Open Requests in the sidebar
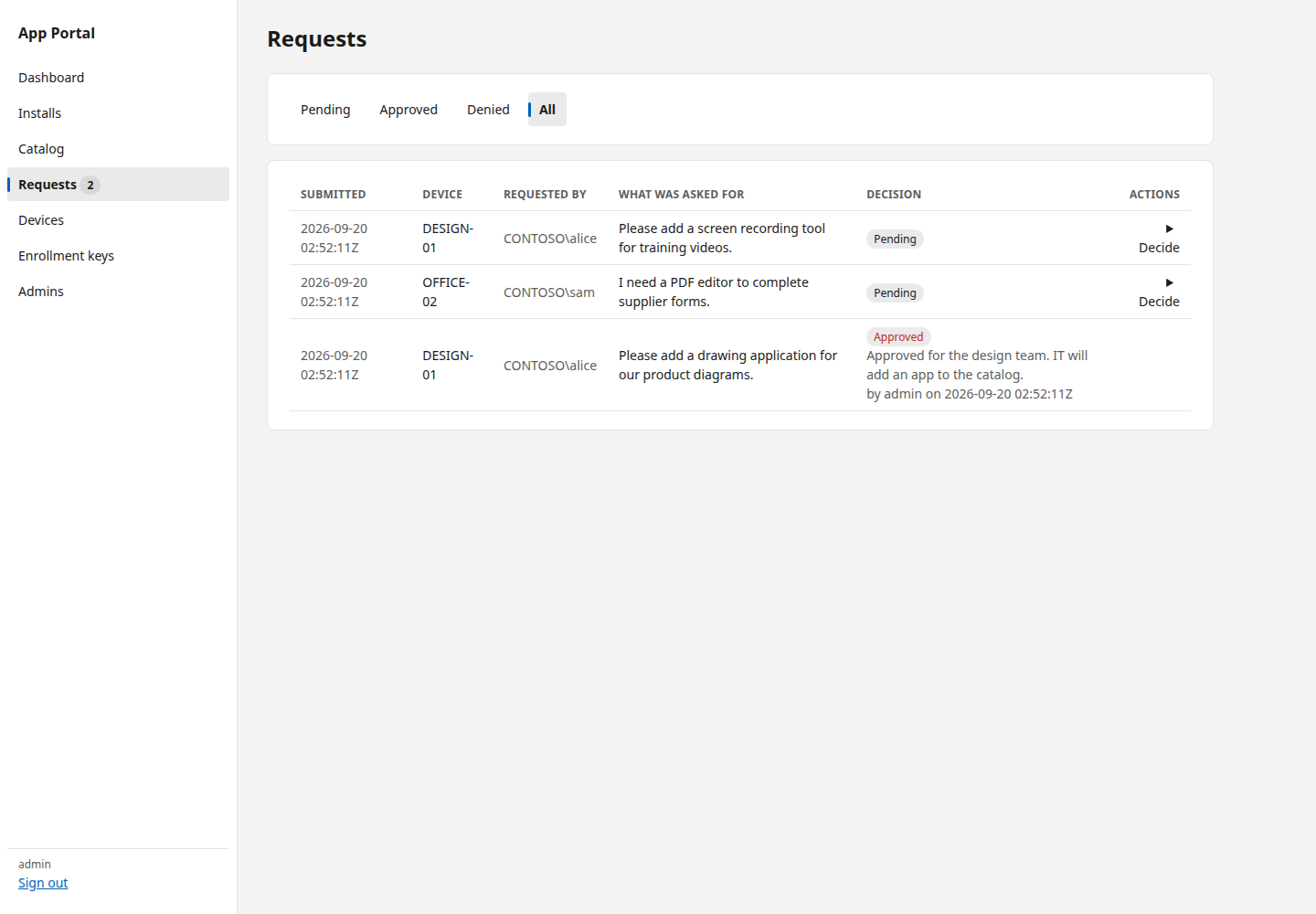Viewport: 1316px width, 914px height. pyautogui.click(x=118, y=185)
